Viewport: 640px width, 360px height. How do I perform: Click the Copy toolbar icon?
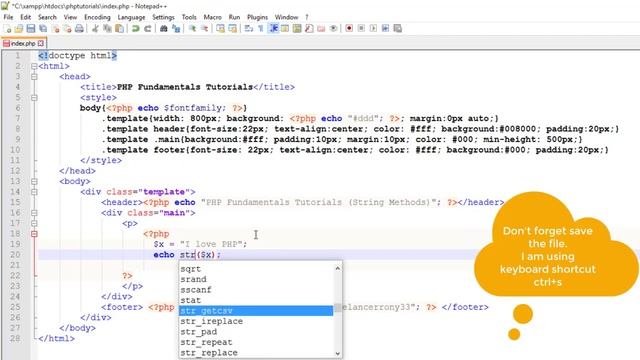tap(107, 29)
